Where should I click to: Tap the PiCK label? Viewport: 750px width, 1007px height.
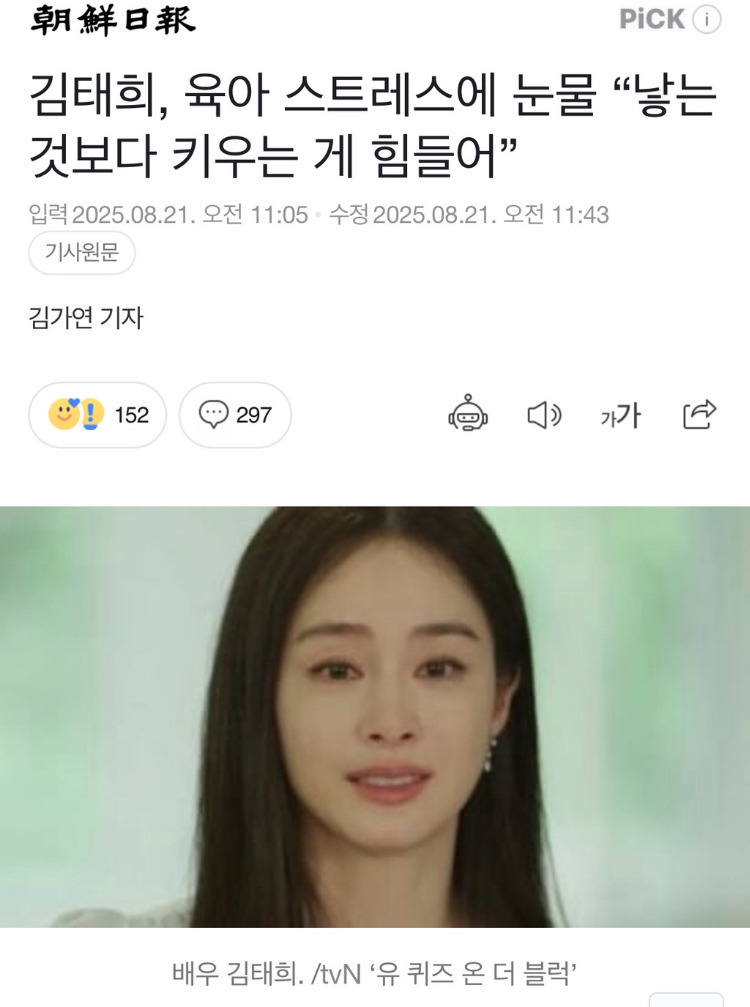coord(652,19)
